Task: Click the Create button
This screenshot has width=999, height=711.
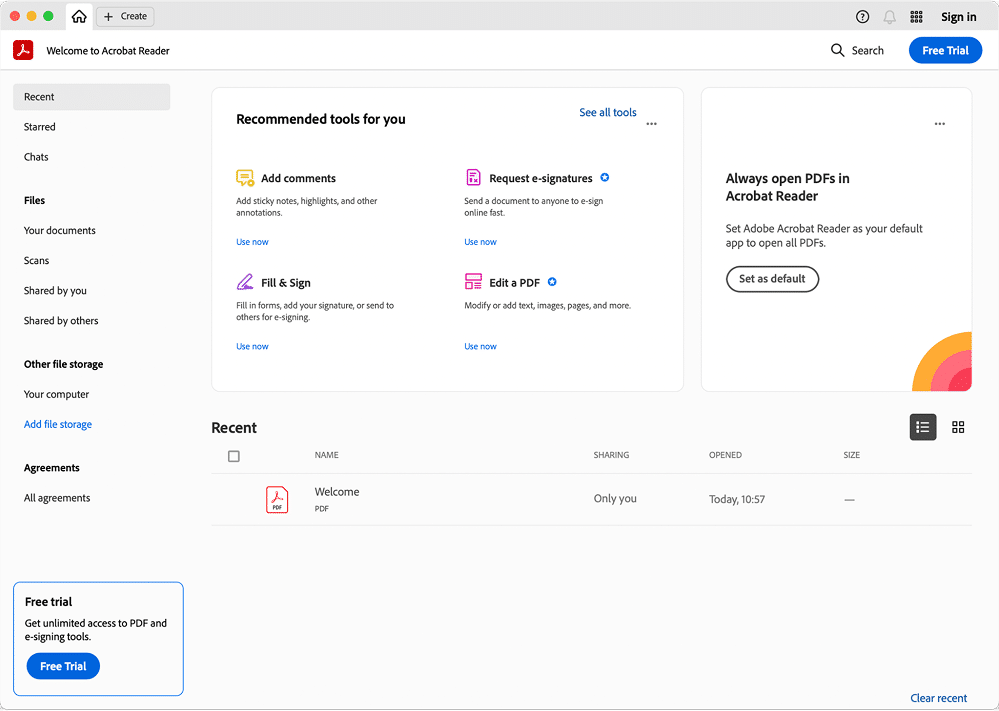Action: pos(126,17)
